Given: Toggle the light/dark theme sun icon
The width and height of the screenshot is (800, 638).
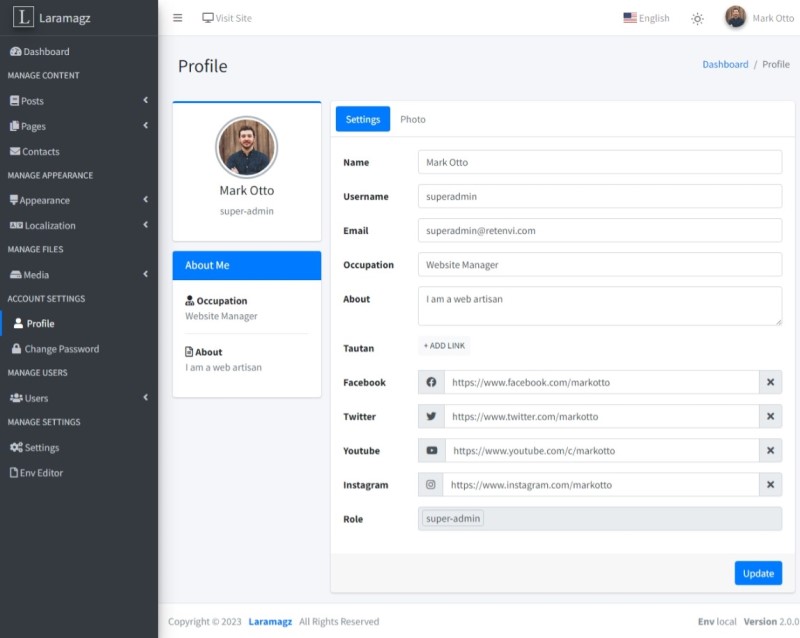Looking at the screenshot, I should click(x=697, y=18).
